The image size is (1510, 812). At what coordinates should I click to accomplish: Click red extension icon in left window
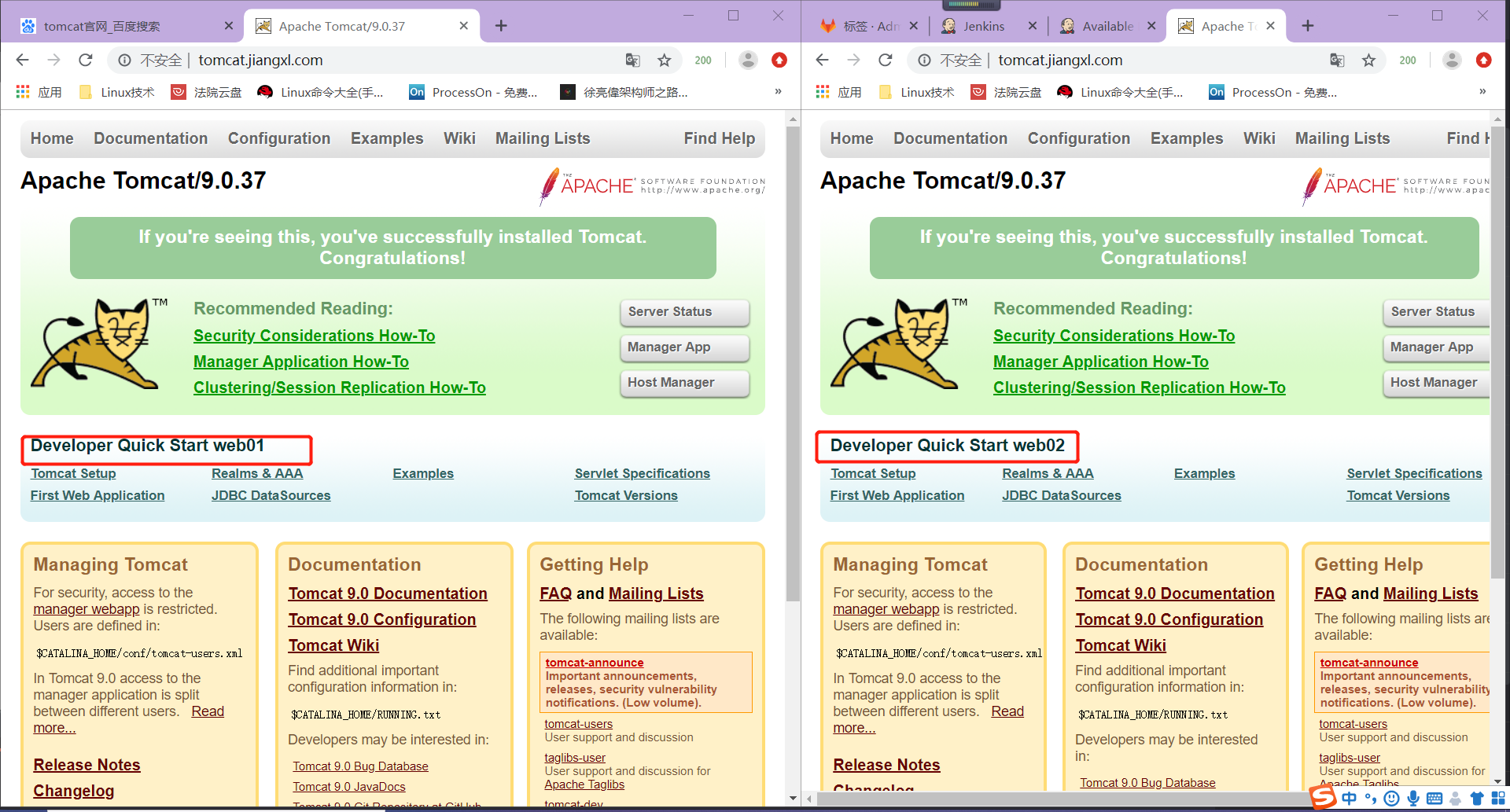[x=779, y=60]
